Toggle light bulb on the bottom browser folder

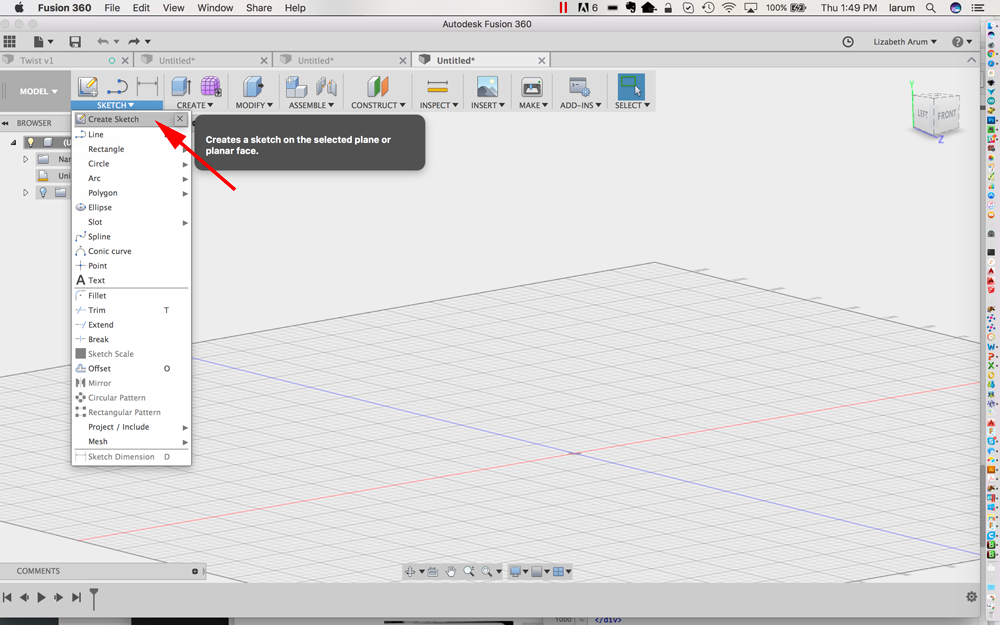(43, 192)
